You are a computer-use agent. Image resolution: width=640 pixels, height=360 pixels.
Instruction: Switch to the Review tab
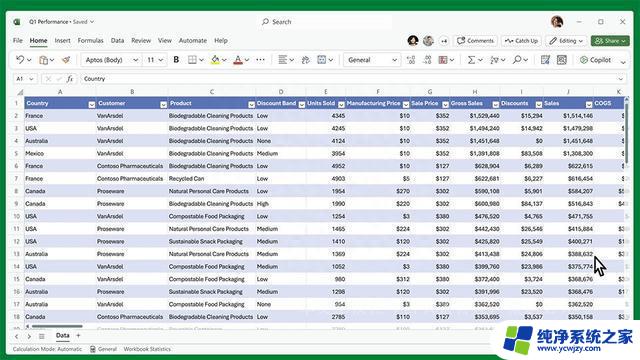(x=141, y=40)
